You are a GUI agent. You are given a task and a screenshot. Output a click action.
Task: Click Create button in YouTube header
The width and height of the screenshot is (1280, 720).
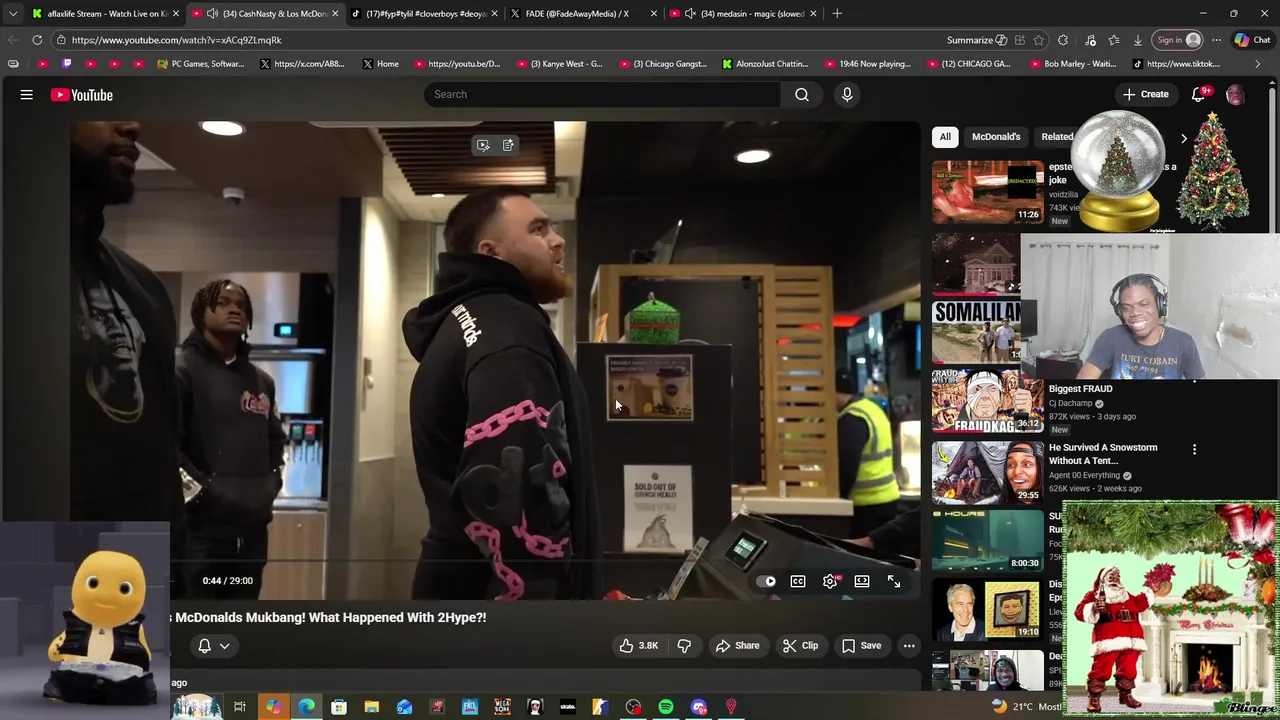(x=1145, y=94)
